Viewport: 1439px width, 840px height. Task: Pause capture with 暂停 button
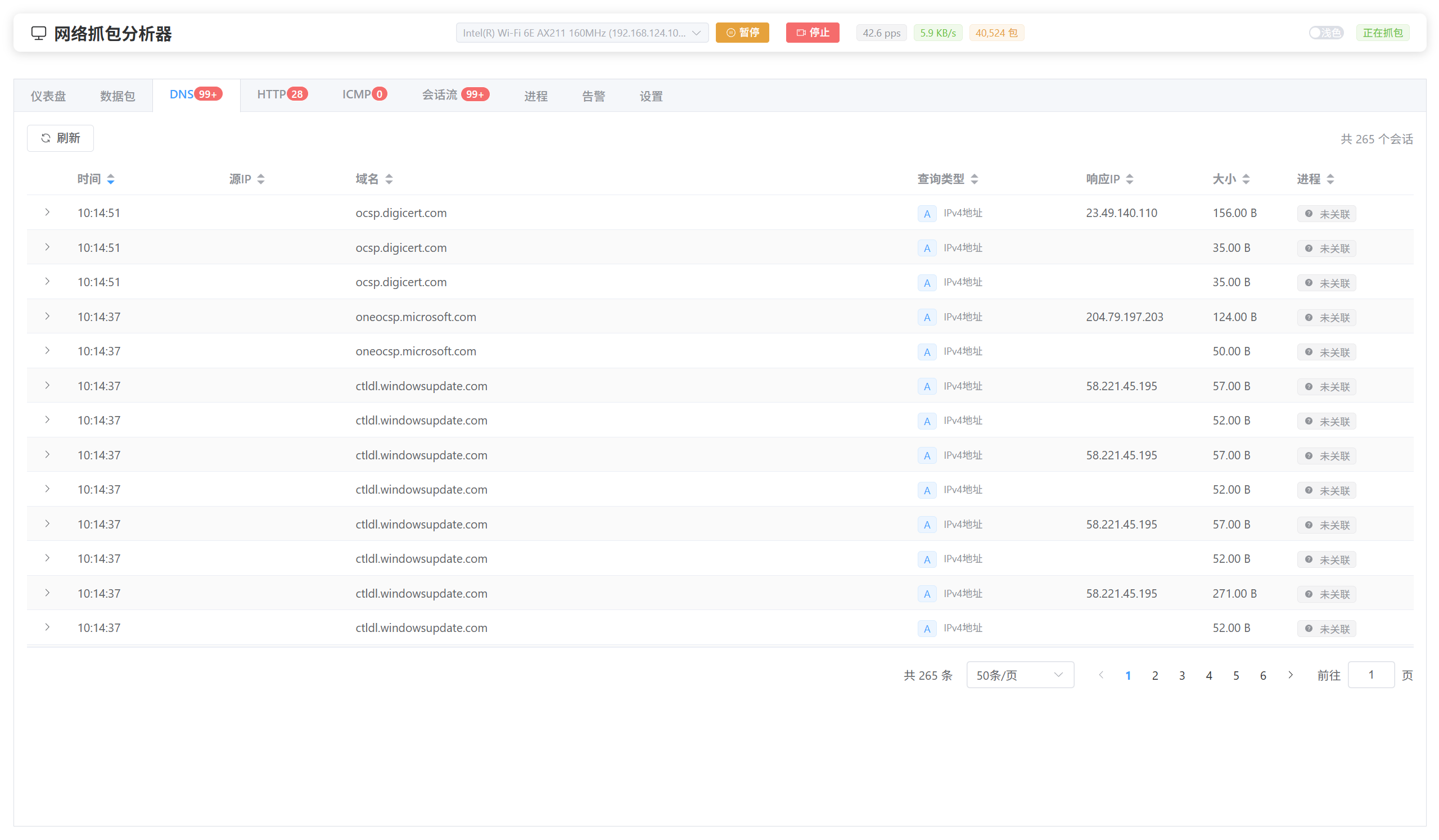[x=742, y=33]
